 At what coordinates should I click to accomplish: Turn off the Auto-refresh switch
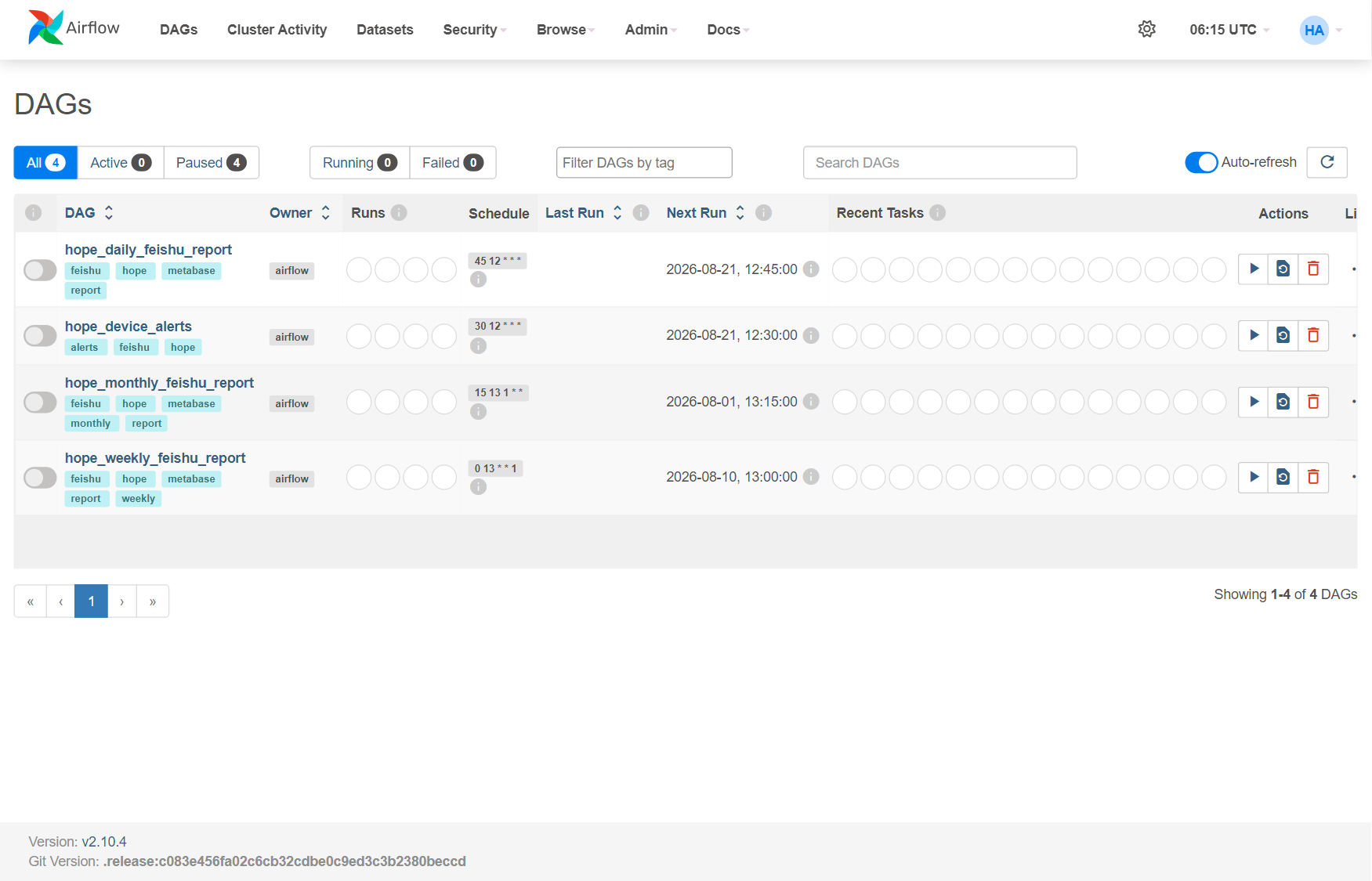pyautogui.click(x=1200, y=163)
